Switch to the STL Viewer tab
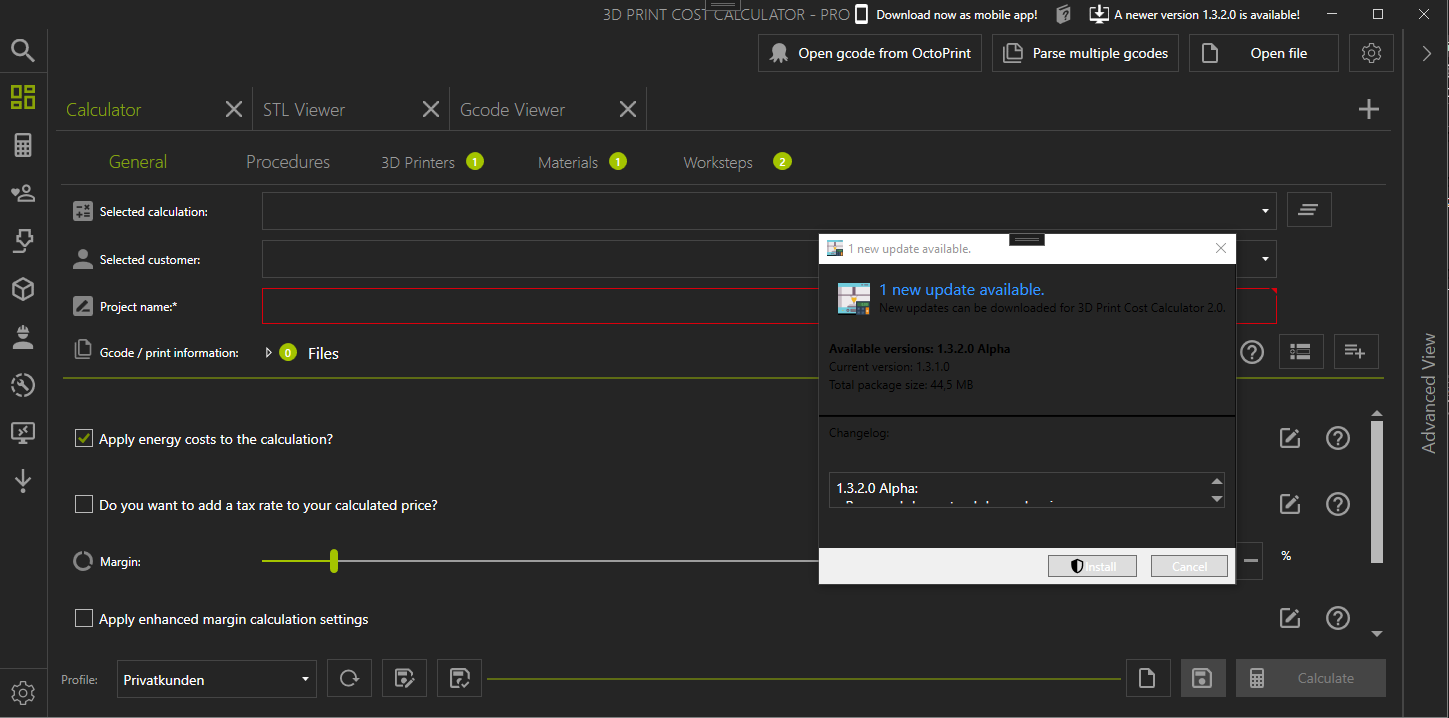The height and width of the screenshot is (718, 1449). (x=304, y=110)
